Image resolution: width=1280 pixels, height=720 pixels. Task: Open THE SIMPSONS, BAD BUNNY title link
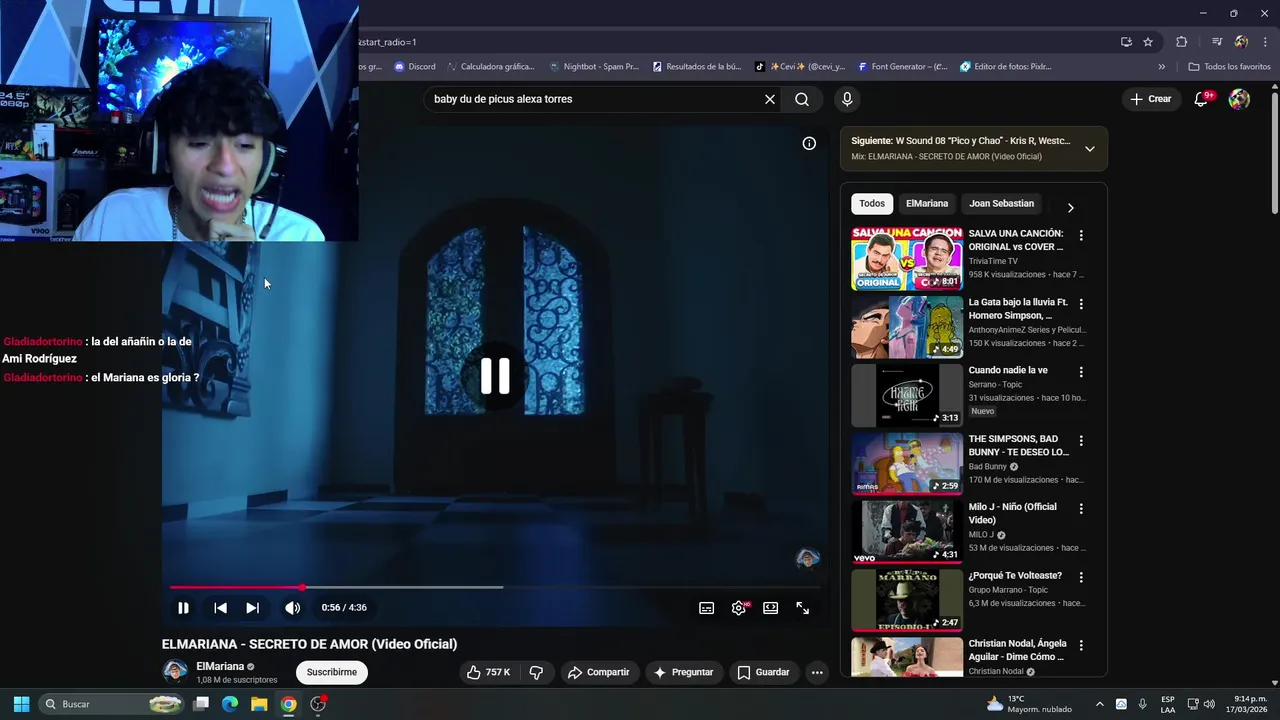(x=1018, y=445)
